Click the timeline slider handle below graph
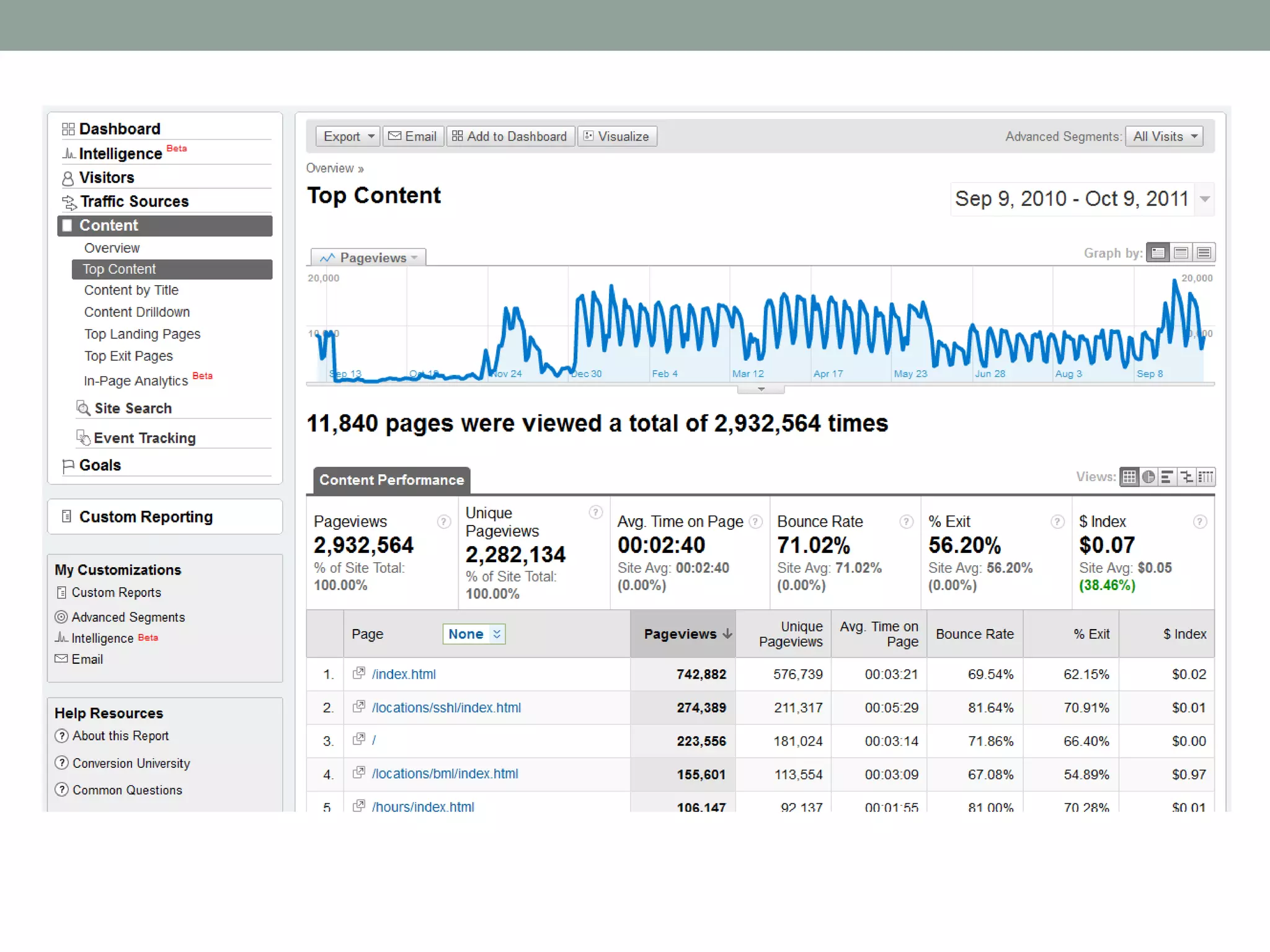This screenshot has height=952, width=1270. [x=761, y=389]
